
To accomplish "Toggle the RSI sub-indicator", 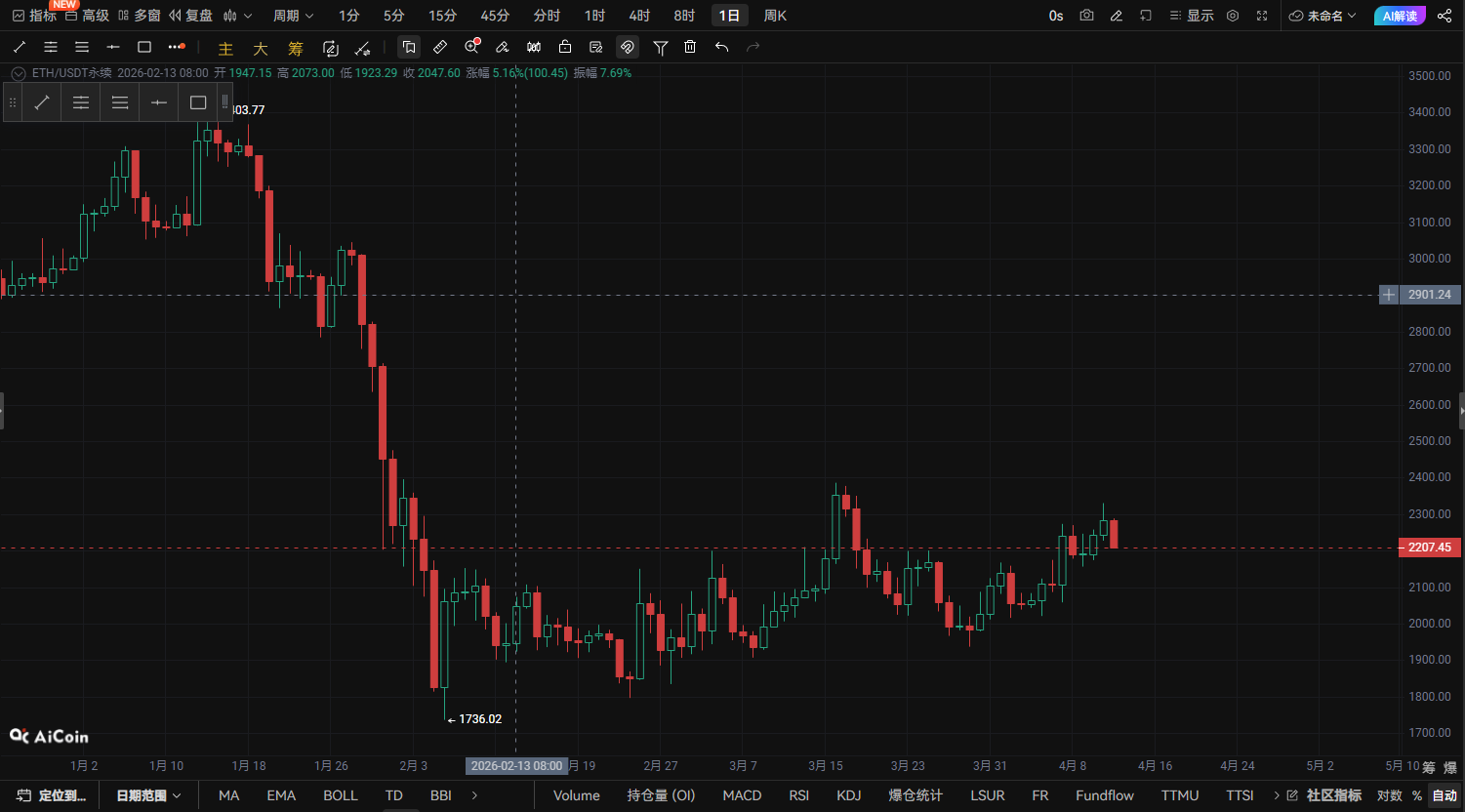I will [799, 795].
